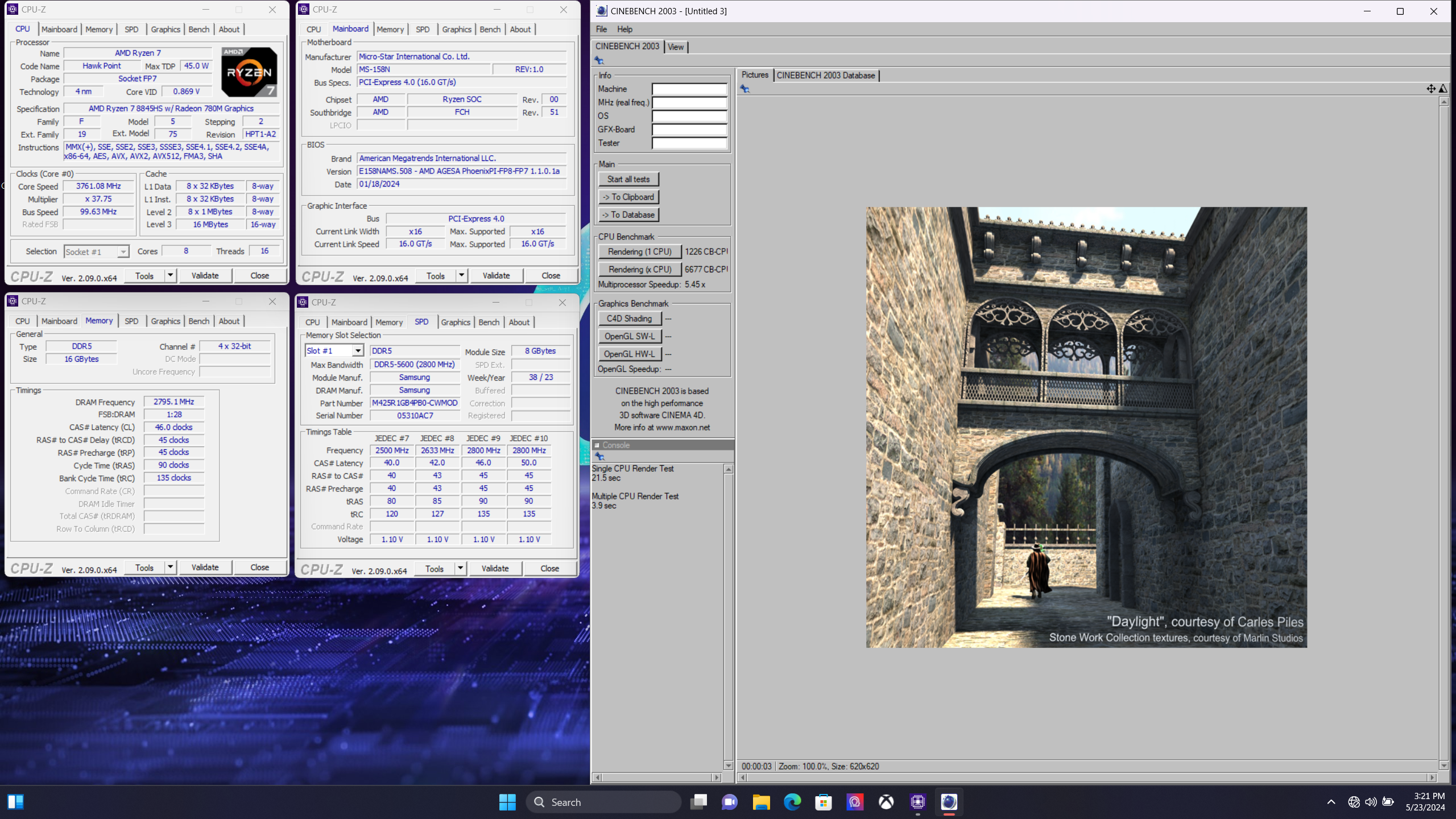This screenshot has height=819, width=1456.
Task: Click Close button in SPD CPU-Z window
Action: (x=549, y=568)
